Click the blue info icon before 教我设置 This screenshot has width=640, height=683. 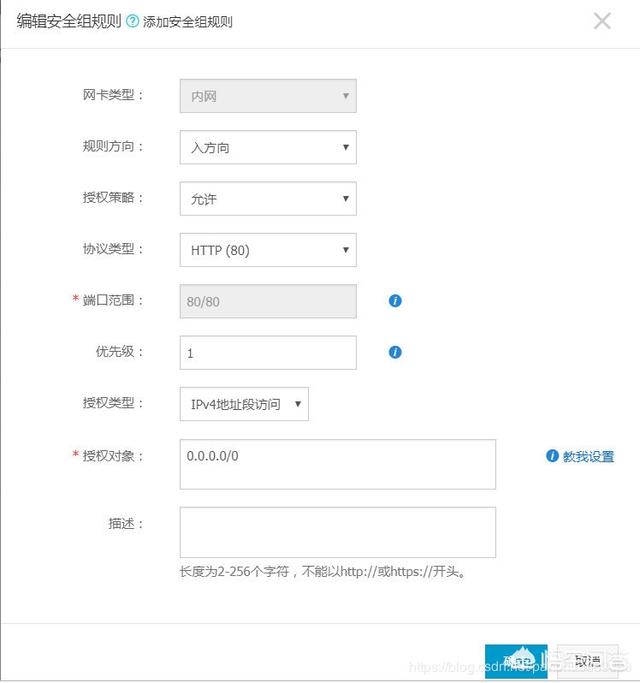(x=552, y=456)
